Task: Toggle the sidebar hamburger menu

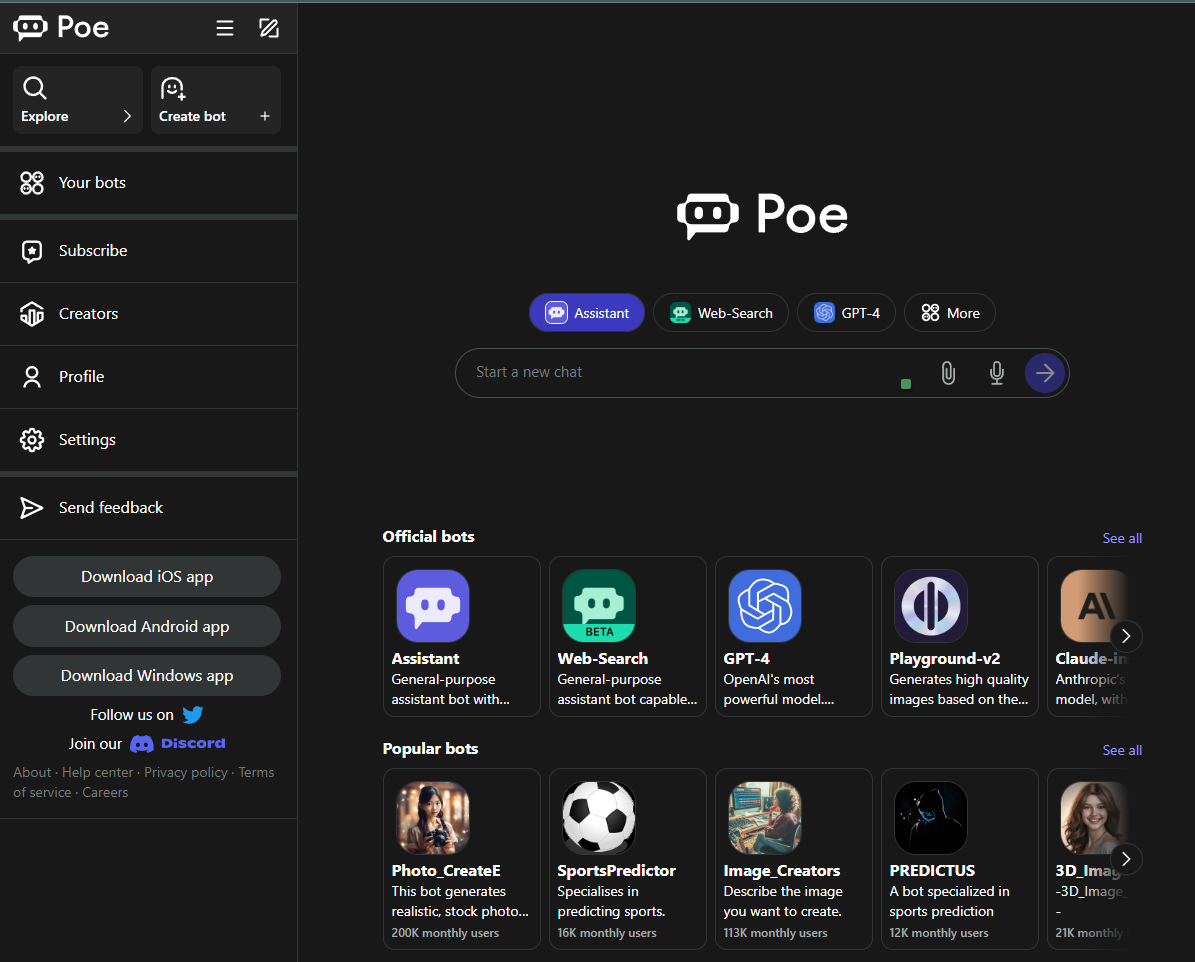Action: coord(225,28)
